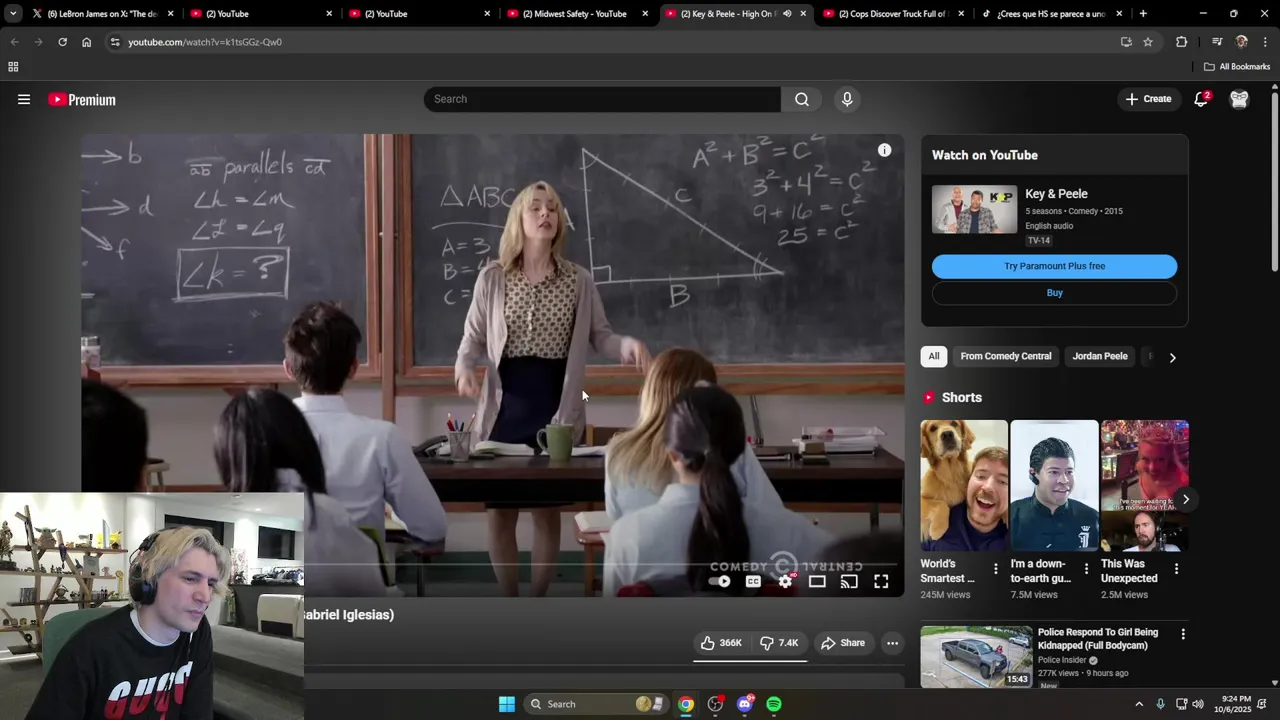Show hidden system tray icons
Viewport: 1280px width, 720px height.
click(1138, 704)
